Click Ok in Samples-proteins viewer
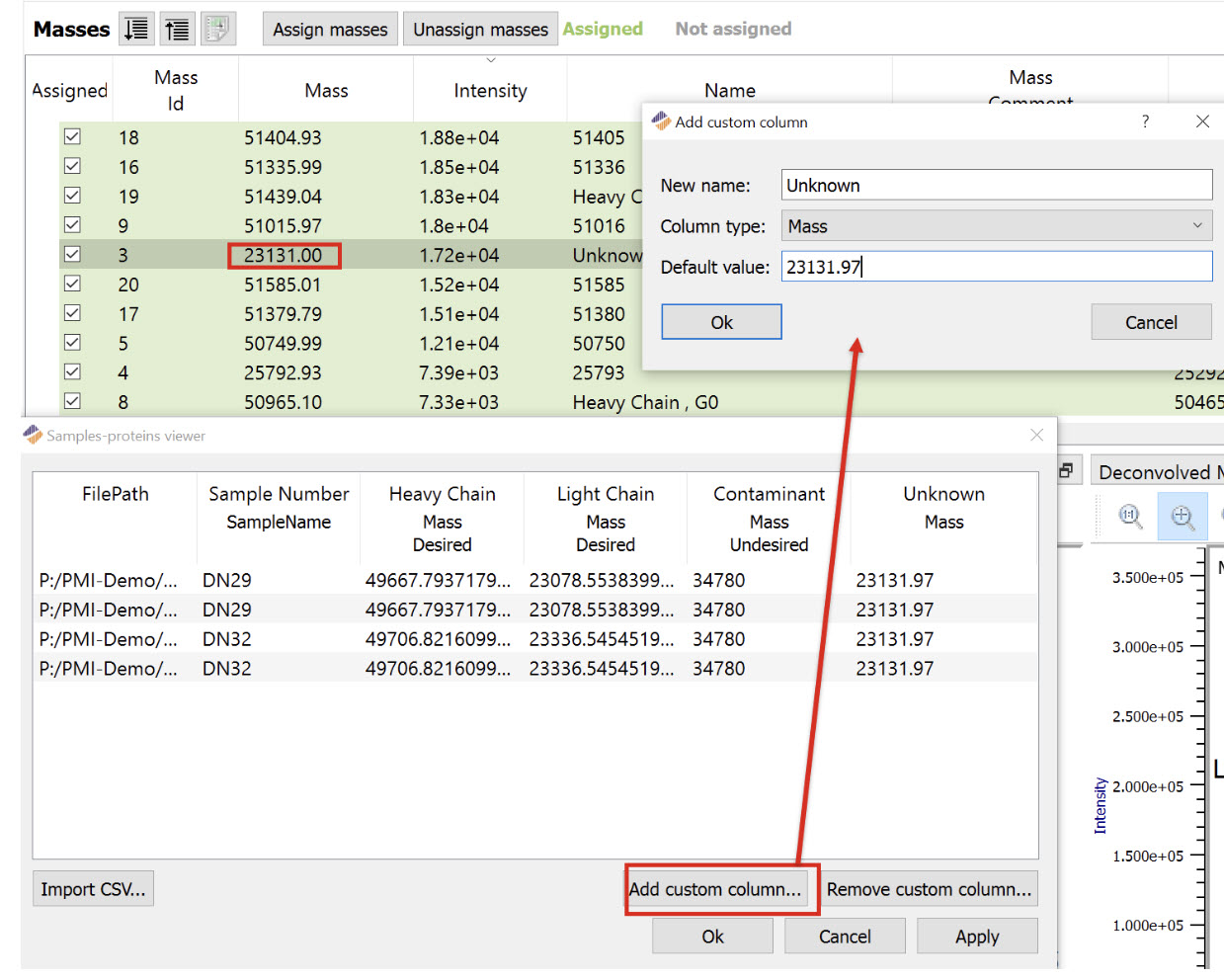Viewport: 1224px width, 980px height. [x=712, y=937]
